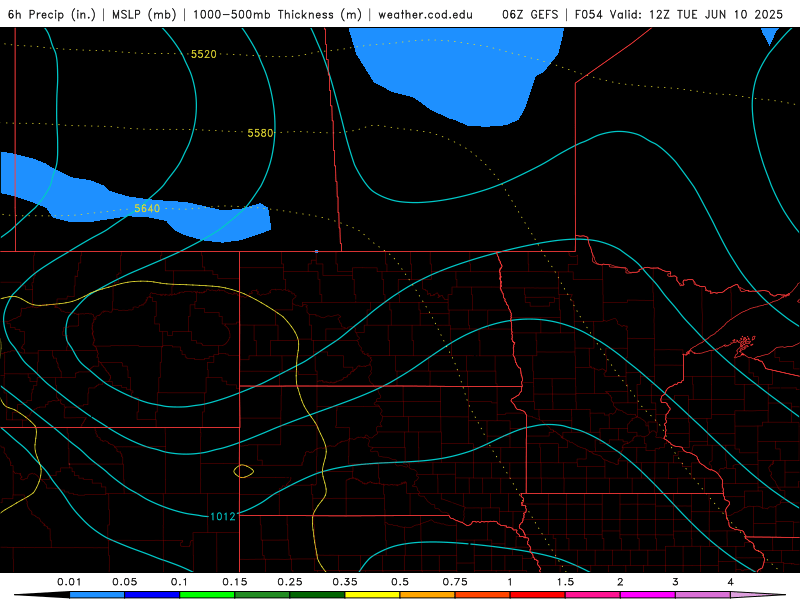Click the red 1 inch legend swatch
This screenshot has width=800, height=600.
coord(538,595)
